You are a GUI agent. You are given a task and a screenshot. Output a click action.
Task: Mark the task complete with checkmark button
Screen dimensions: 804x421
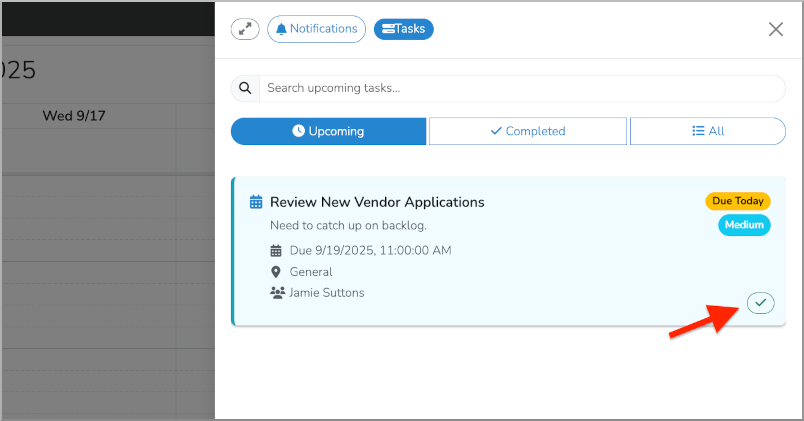[761, 302]
